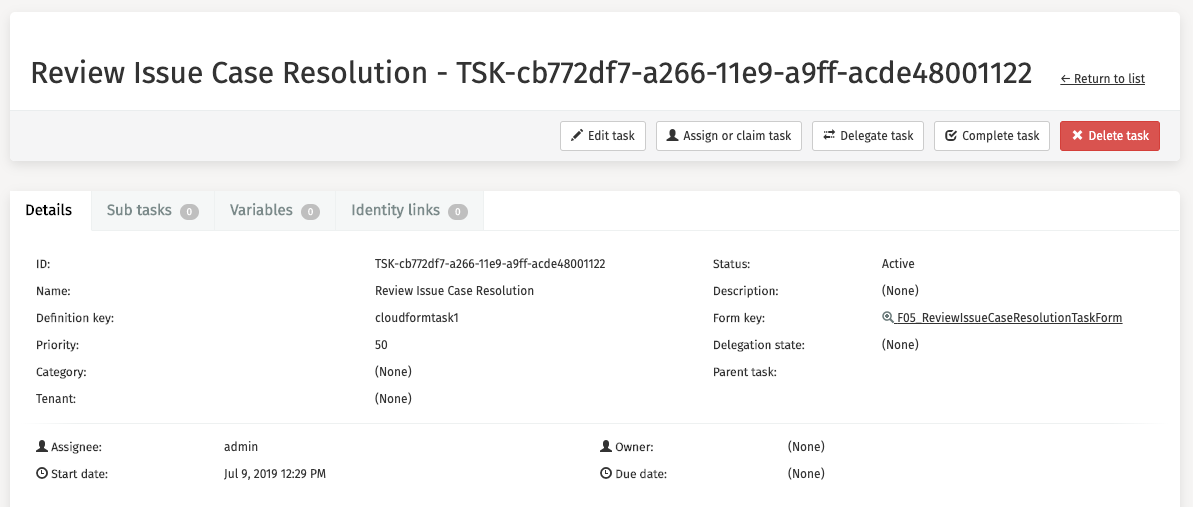Click the arrows icon on Delegate task
Viewport: 1193px width, 507px height.
click(x=829, y=136)
